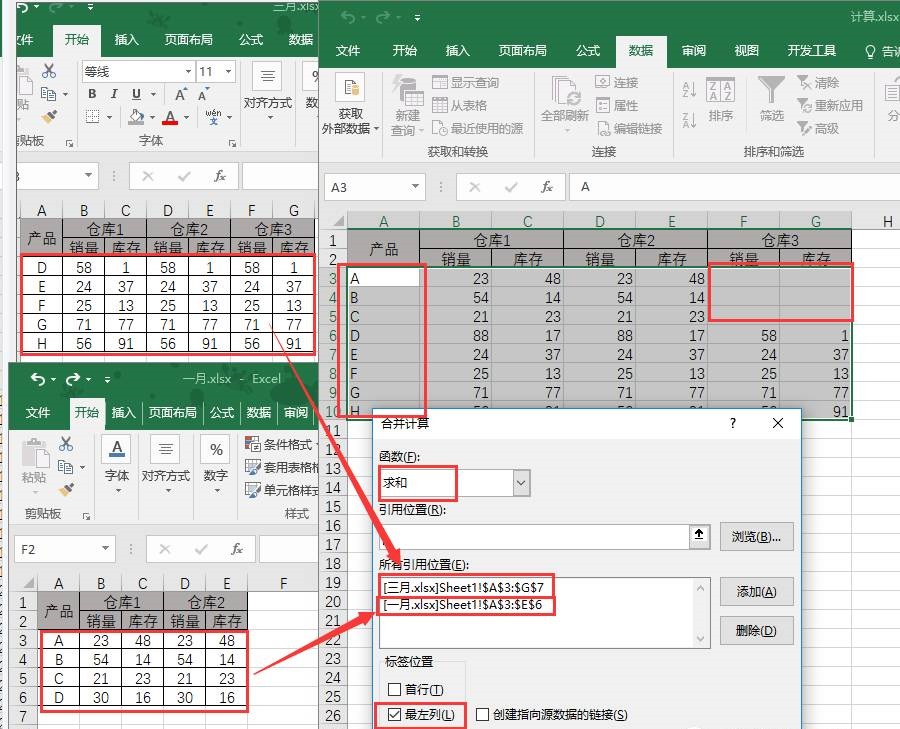Viewport: 900px width, 729px height.
Task: Click the 编辑链接 button
Action: point(629,128)
